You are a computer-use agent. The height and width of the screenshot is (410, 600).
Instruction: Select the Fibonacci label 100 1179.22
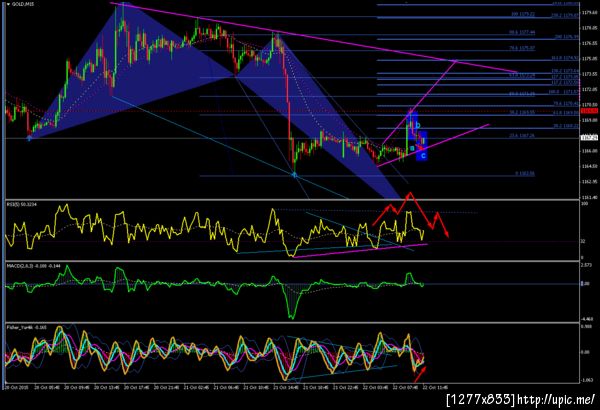tap(523, 14)
